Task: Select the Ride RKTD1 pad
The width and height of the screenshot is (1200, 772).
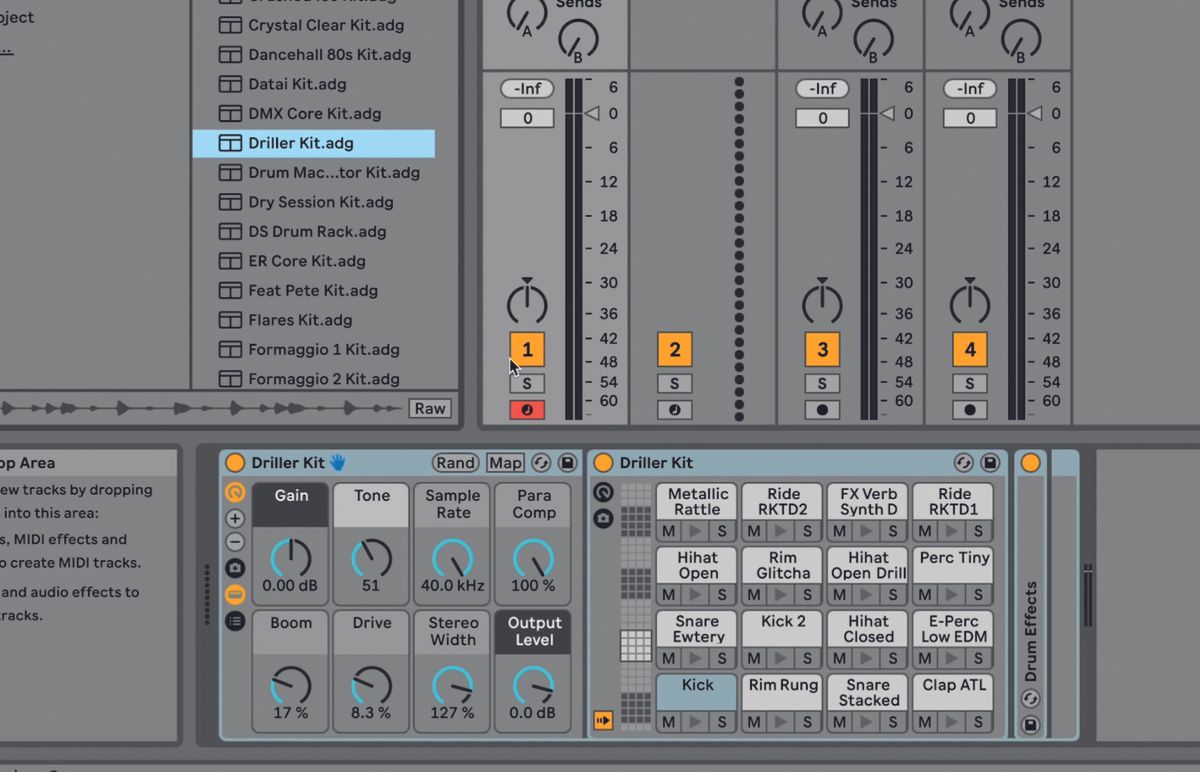Action: [953, 501]
